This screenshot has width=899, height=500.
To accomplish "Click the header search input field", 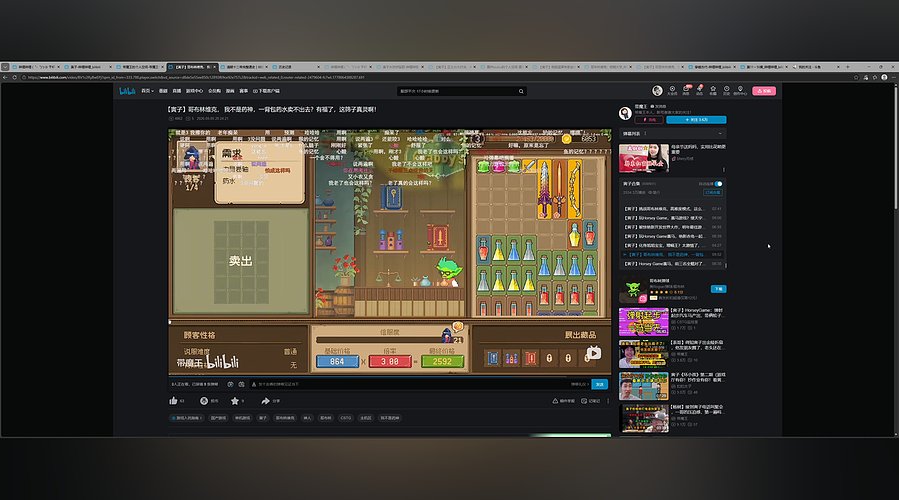I will click(457, 91).
